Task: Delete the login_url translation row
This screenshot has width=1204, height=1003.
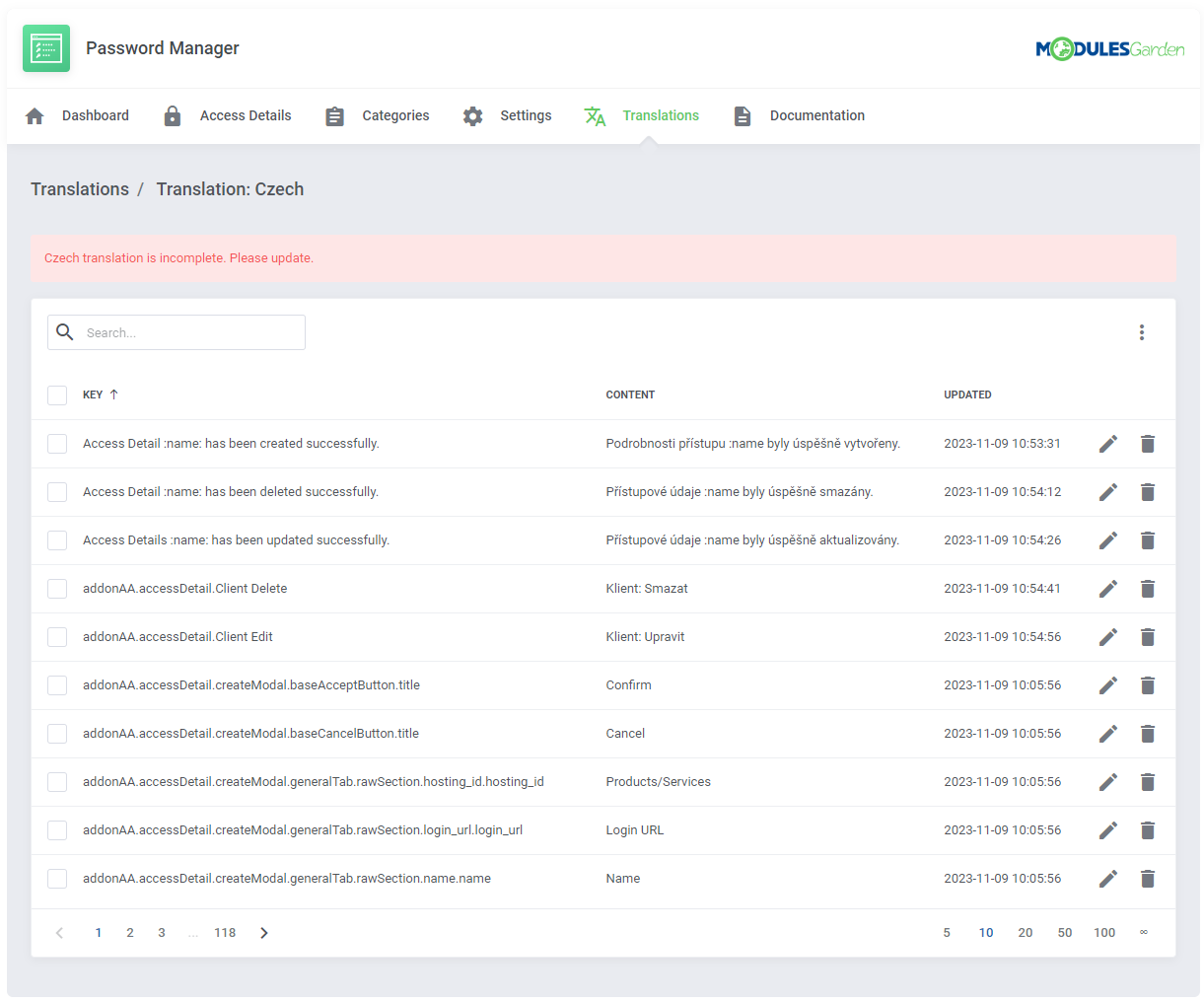Action: click(x=1148, y=830)
